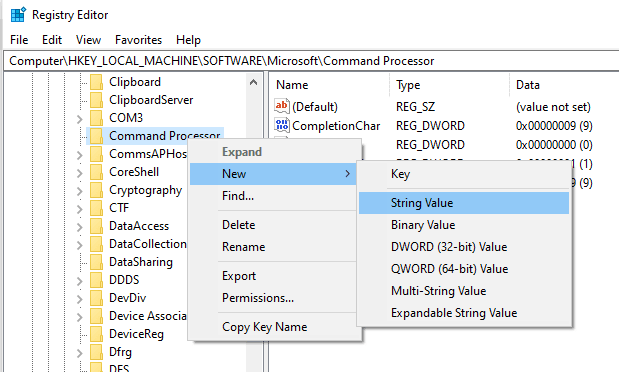Click the Command Processor folder icon
The image size is (619, 372).
click(96, 136)
